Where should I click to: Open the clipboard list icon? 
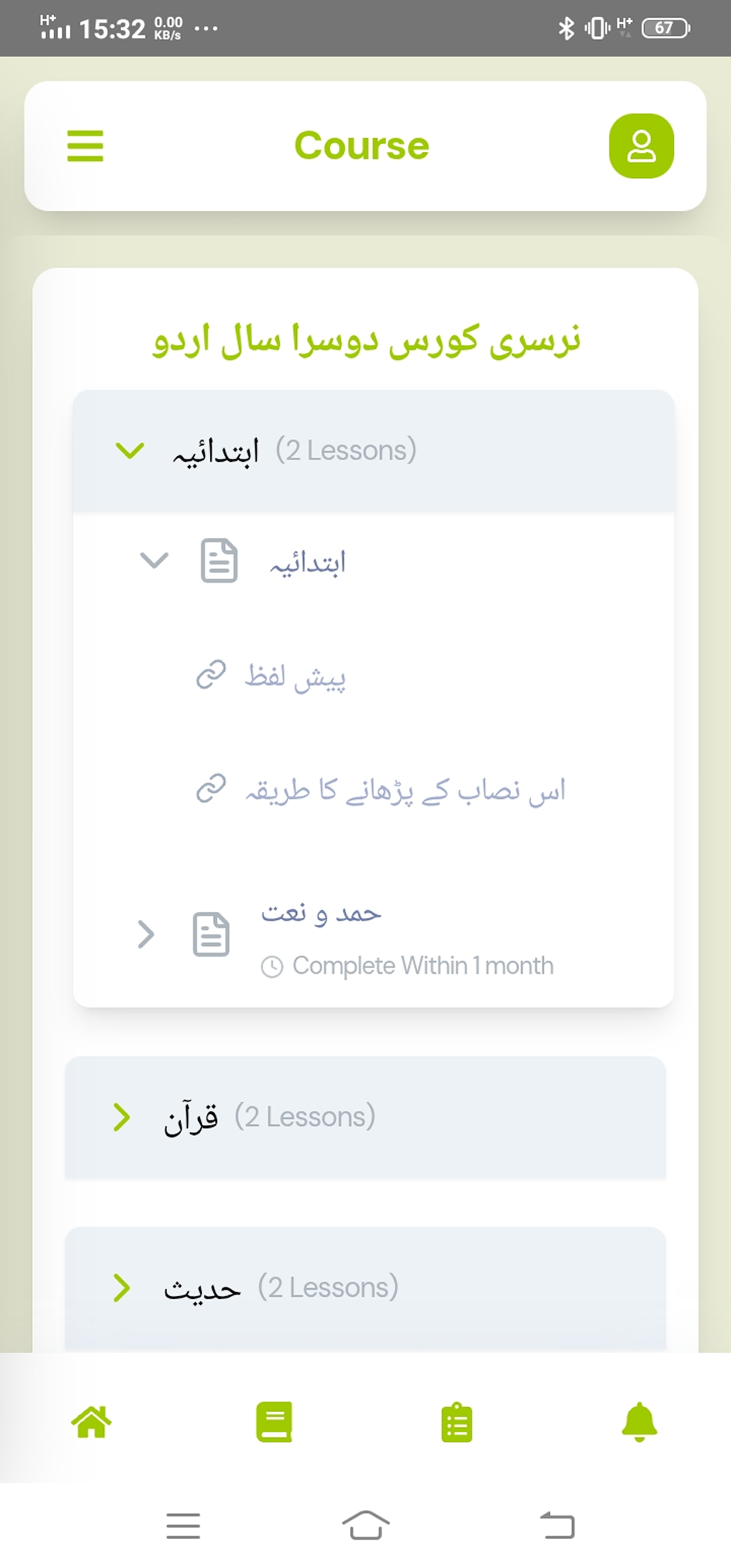457,1422
